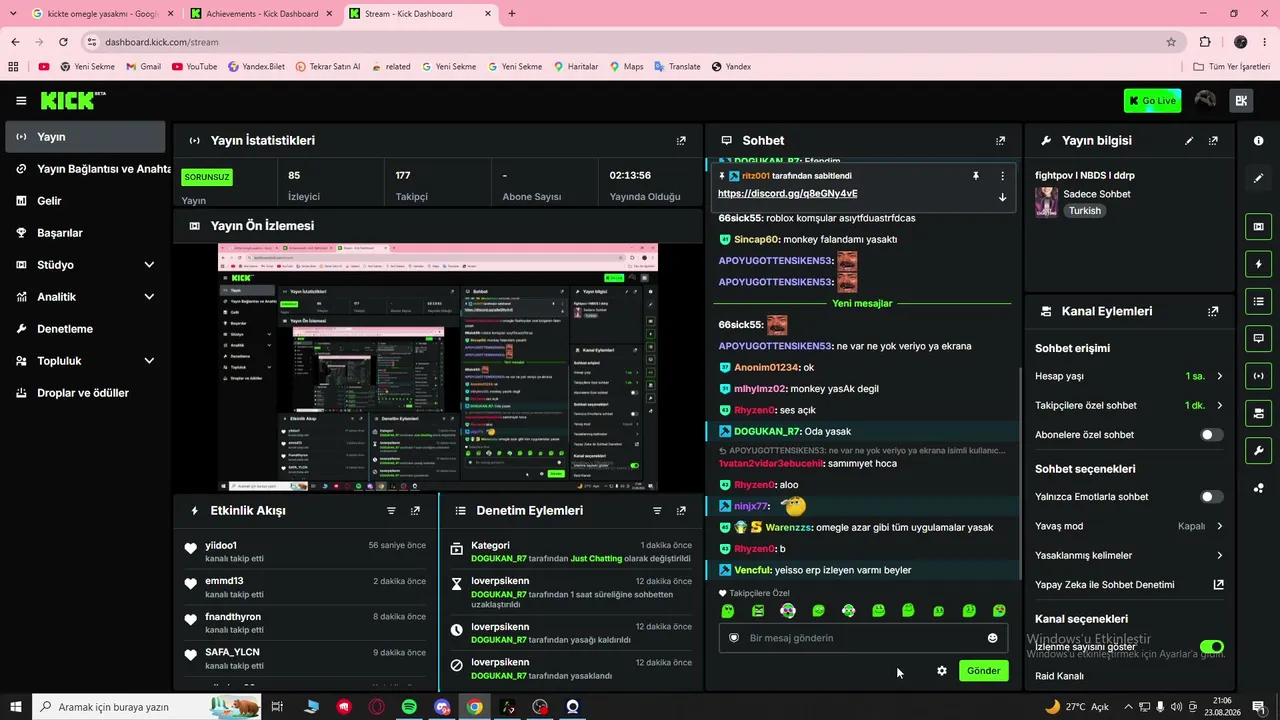Viewport: 1280px width, 720px height.
Task: Open the Windows Start menu
Action: [15, 707]
